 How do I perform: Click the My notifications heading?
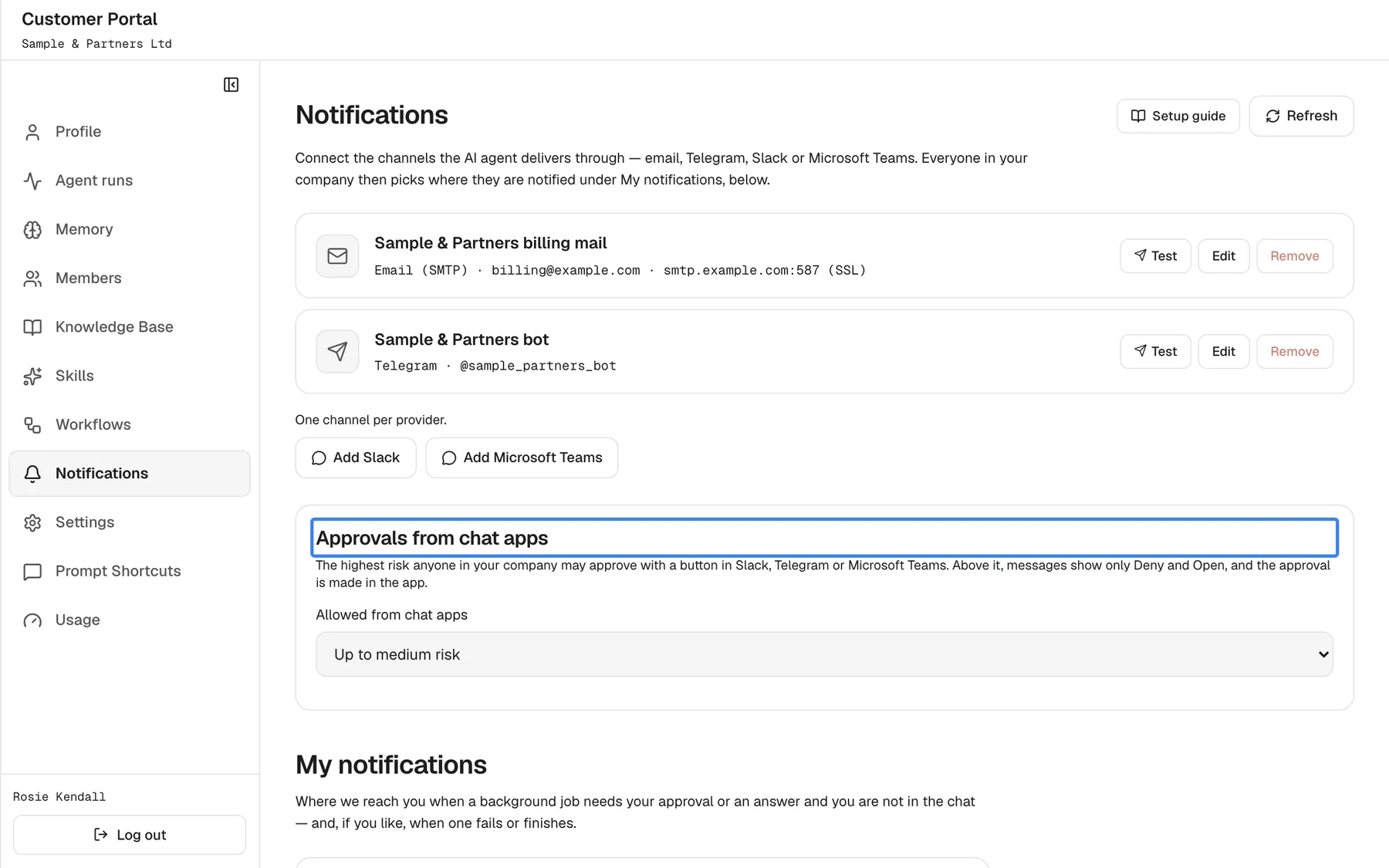(x=391, y=765)
